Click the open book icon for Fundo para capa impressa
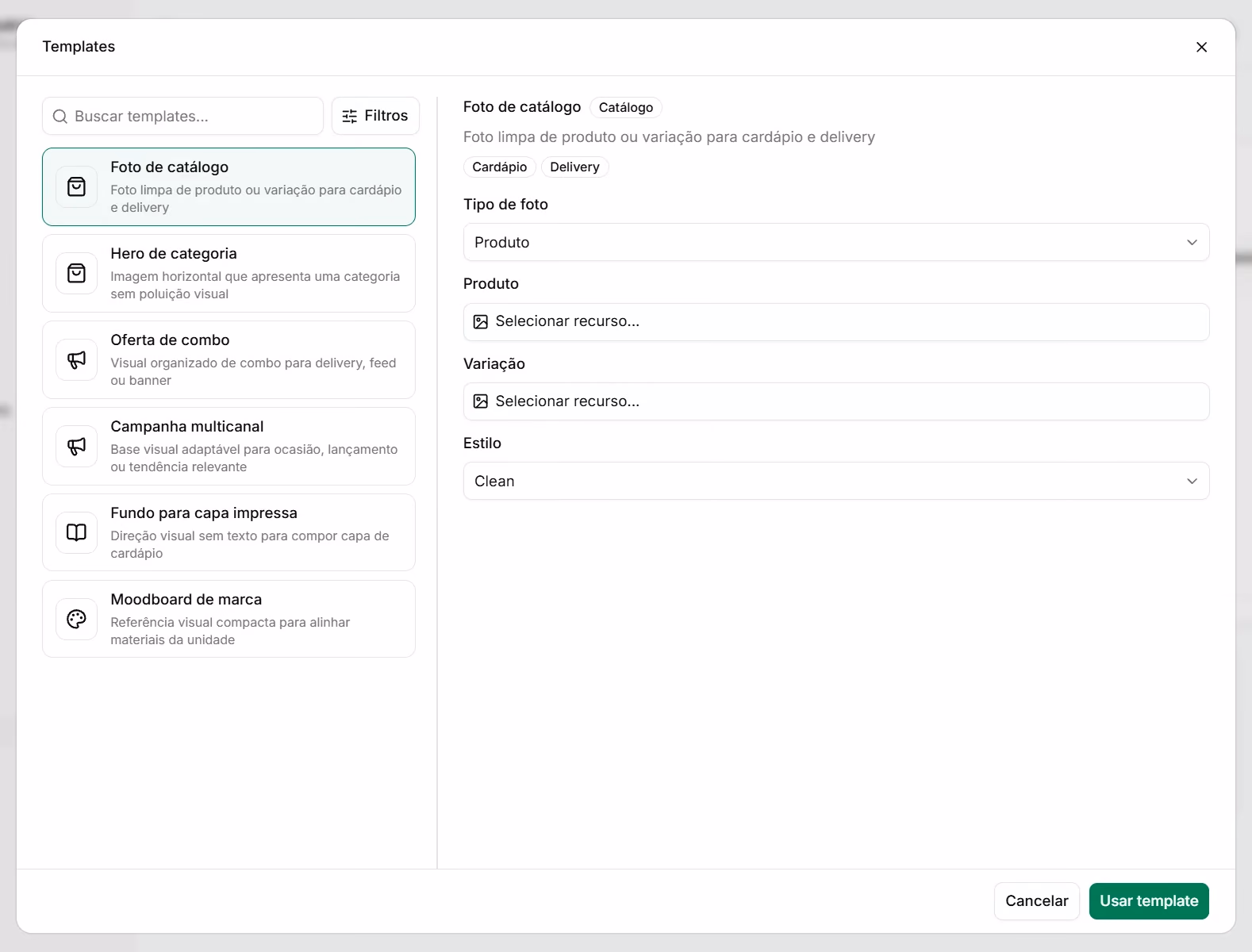Image resolution: width=1252 pixels, height=952 pixels. point(77,532)
